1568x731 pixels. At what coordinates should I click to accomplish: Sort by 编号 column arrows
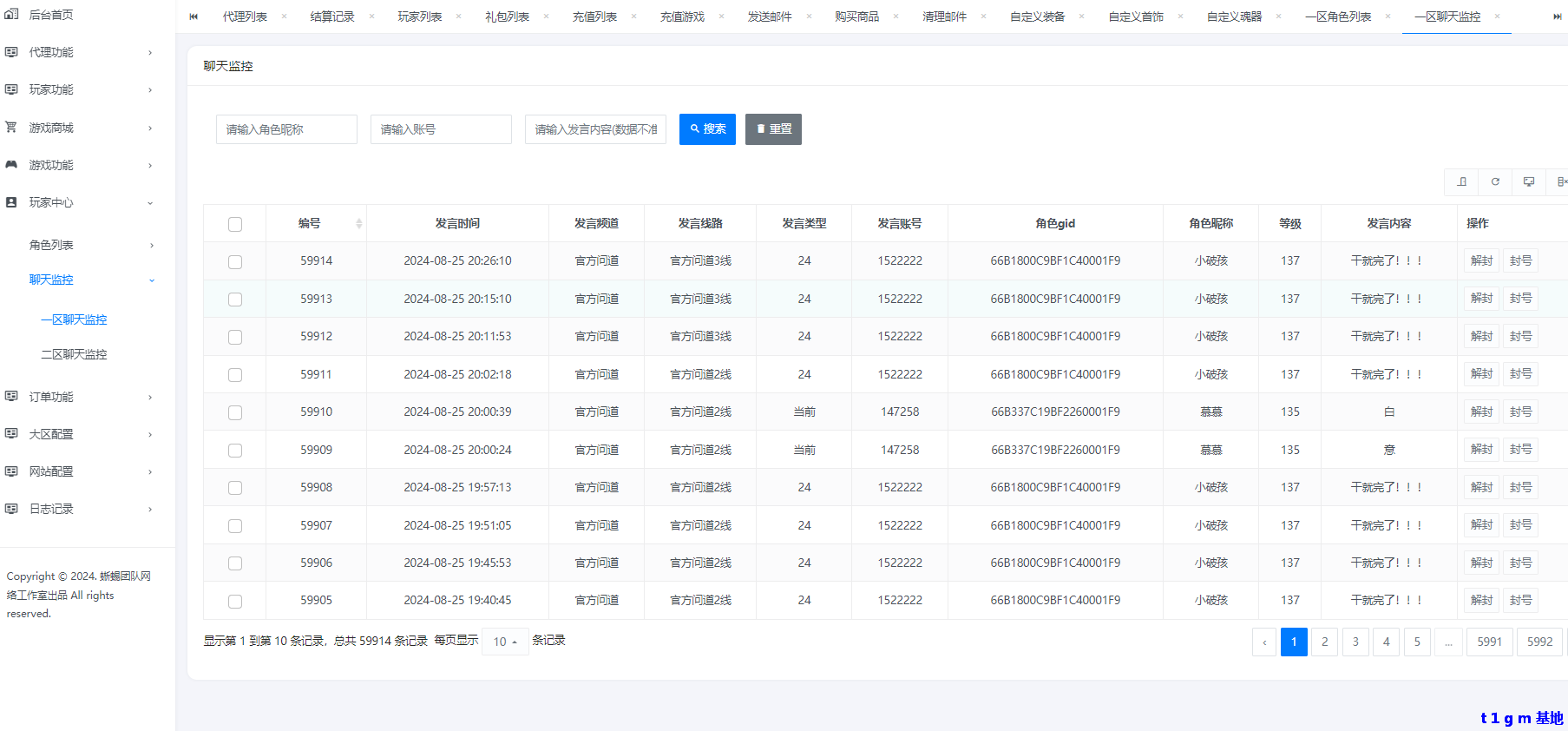tap(358, 224)
